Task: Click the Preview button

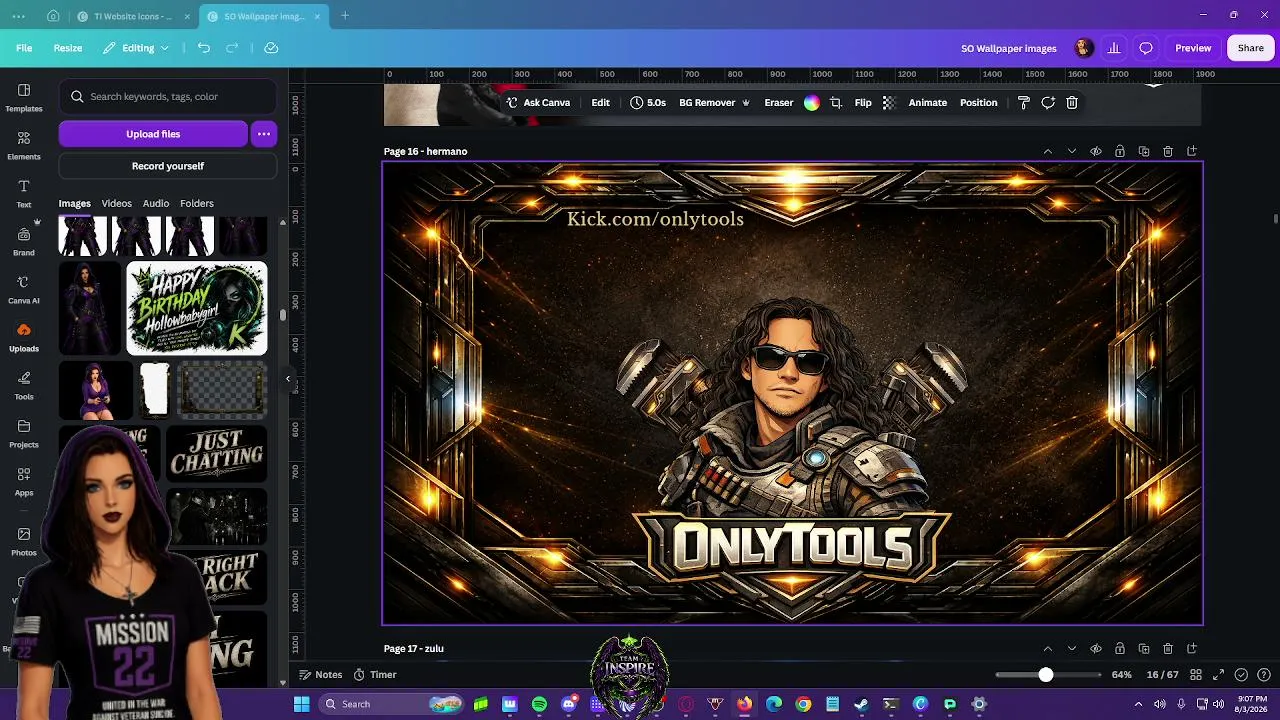Action: [1193, 48]
